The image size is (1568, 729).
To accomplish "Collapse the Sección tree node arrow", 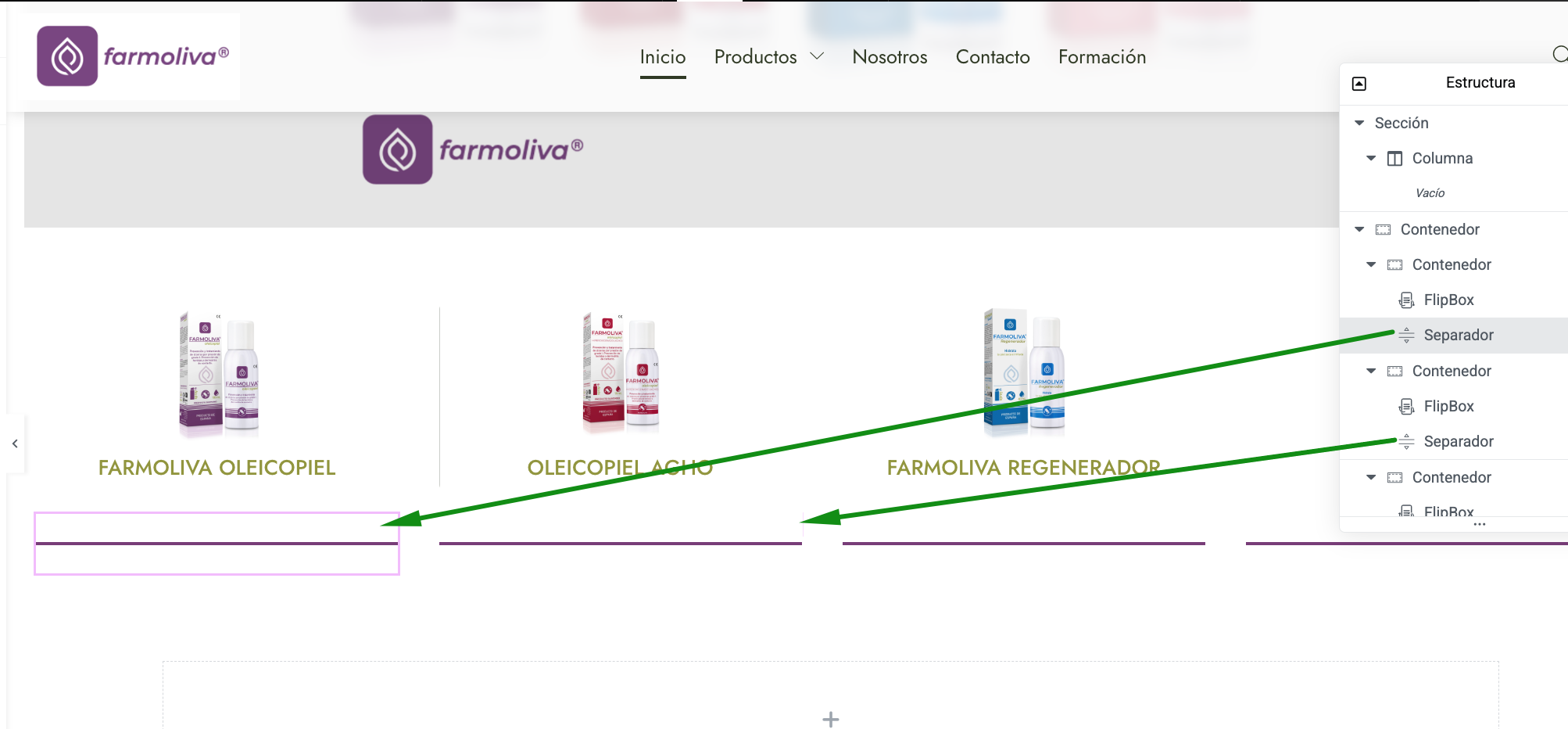I will [1359, 123].
